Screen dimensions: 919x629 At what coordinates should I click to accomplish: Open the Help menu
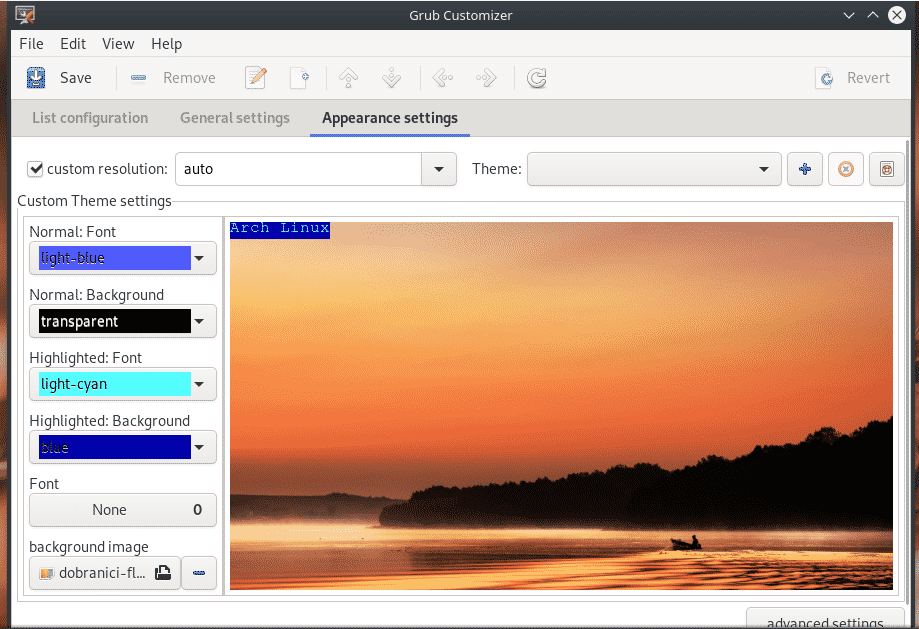166,44
